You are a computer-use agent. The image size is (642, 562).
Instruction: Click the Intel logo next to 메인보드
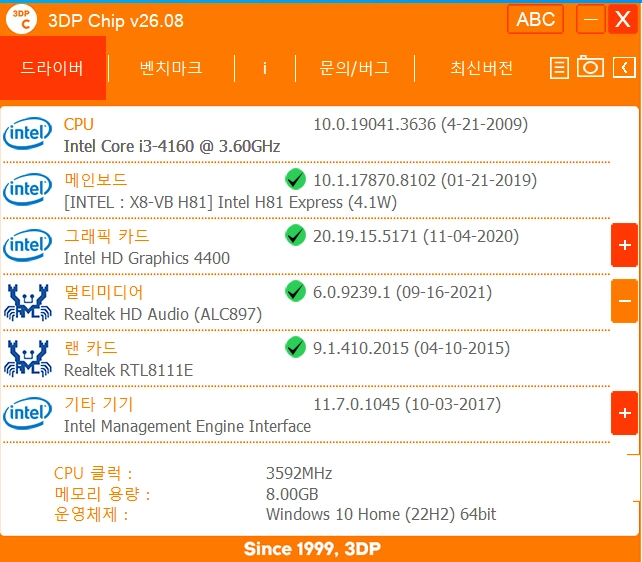click(27, 190)
